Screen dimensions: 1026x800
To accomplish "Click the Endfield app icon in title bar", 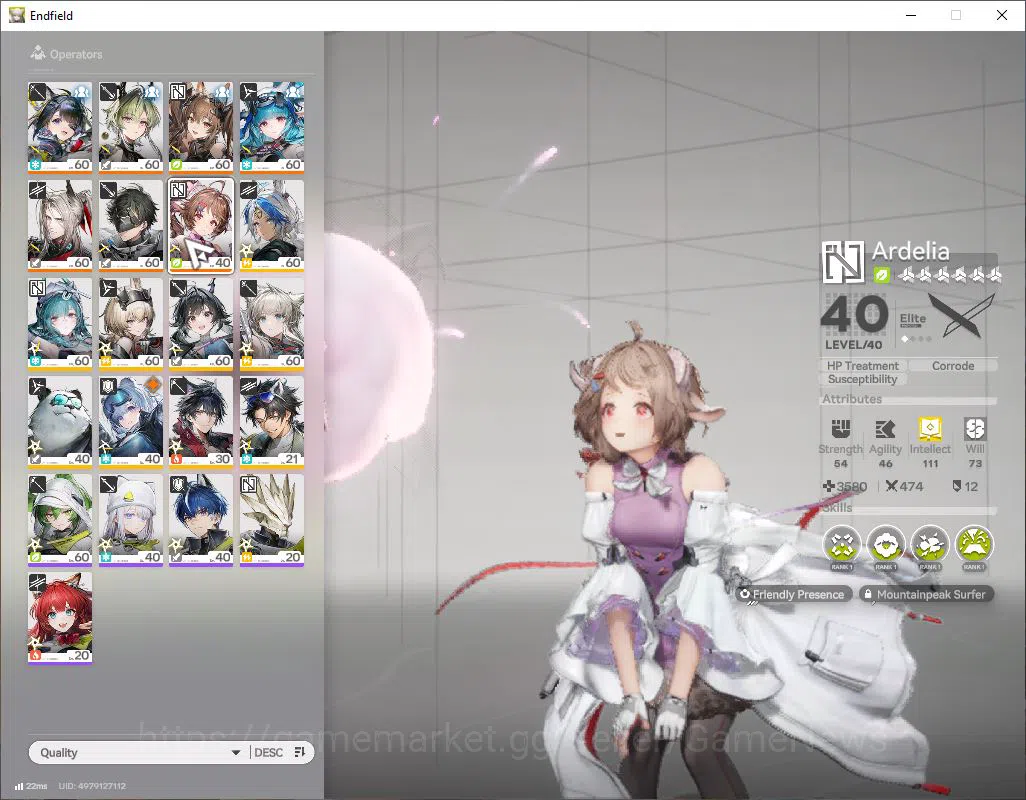I will (16, 15).
